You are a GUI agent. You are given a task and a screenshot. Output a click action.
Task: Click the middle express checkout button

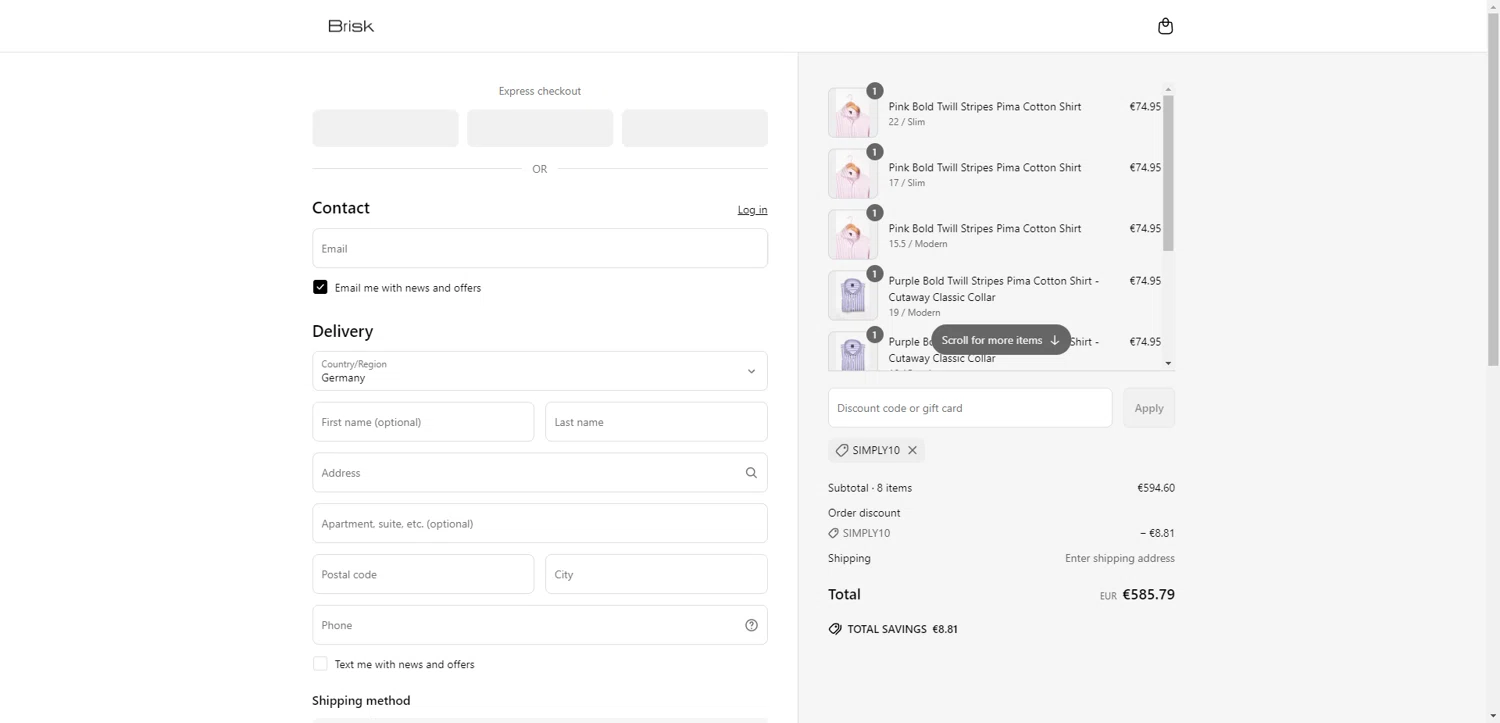540,128
